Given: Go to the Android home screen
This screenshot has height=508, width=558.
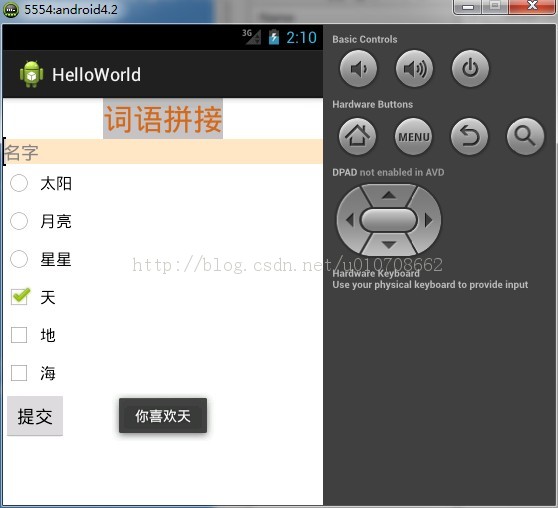Looking at the screenshot, I should (x=357, y=136).
